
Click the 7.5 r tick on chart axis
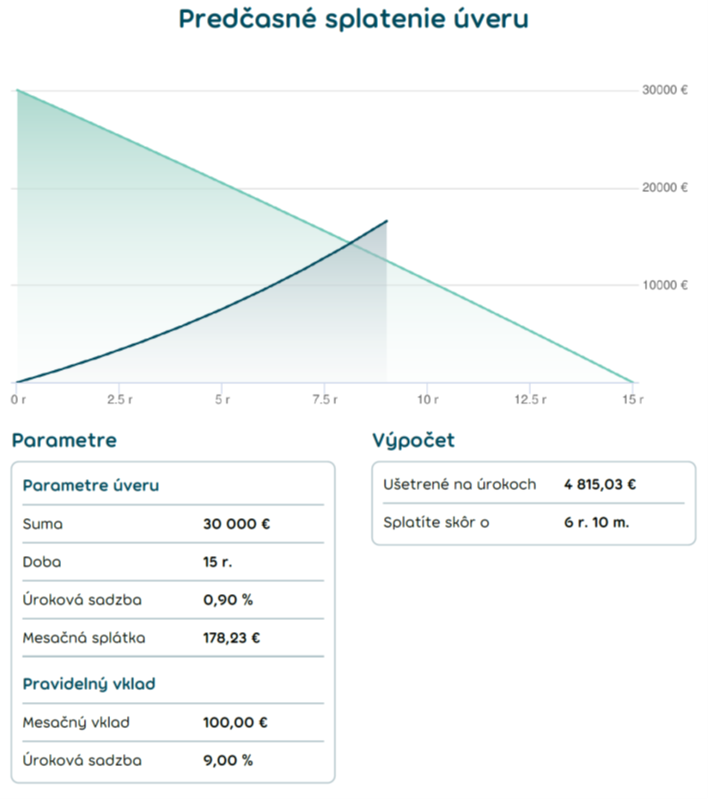tap(325, 400)
